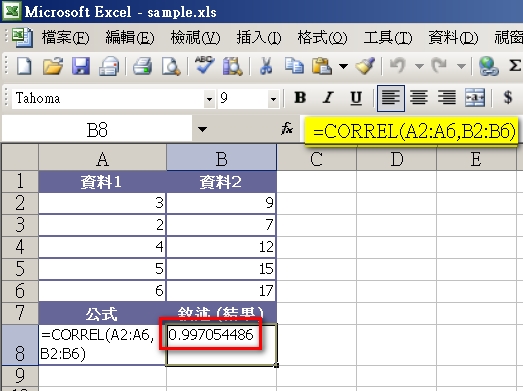Viewport: 523px width, 391px height.
Task: Select row 8 header
Action: pos(20,345)
